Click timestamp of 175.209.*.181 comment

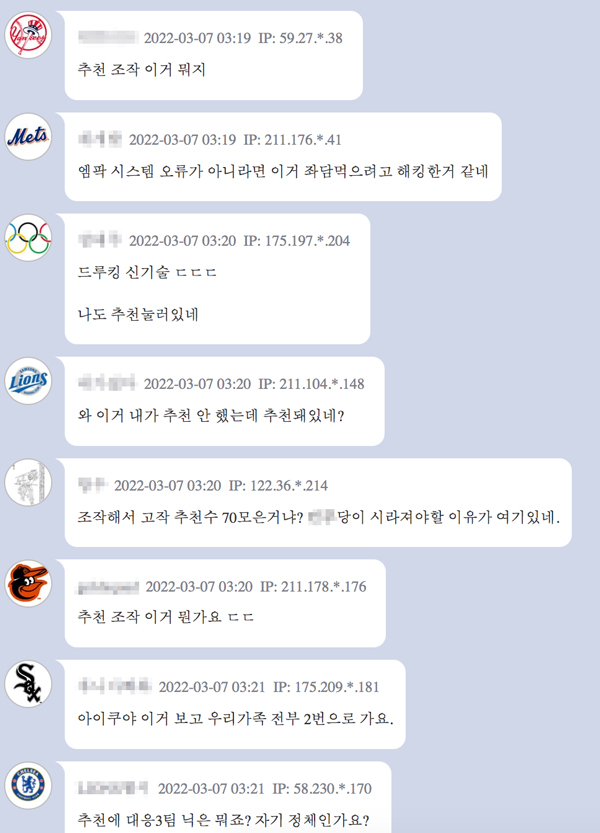(212, 687)
